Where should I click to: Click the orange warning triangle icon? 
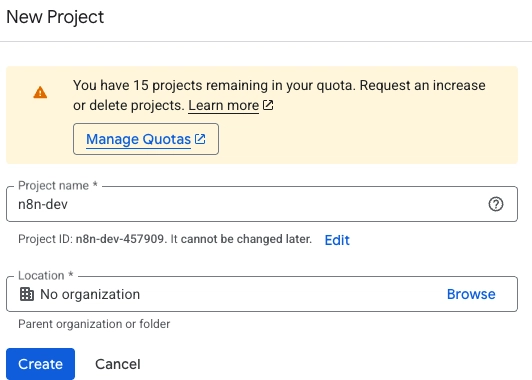40,92
